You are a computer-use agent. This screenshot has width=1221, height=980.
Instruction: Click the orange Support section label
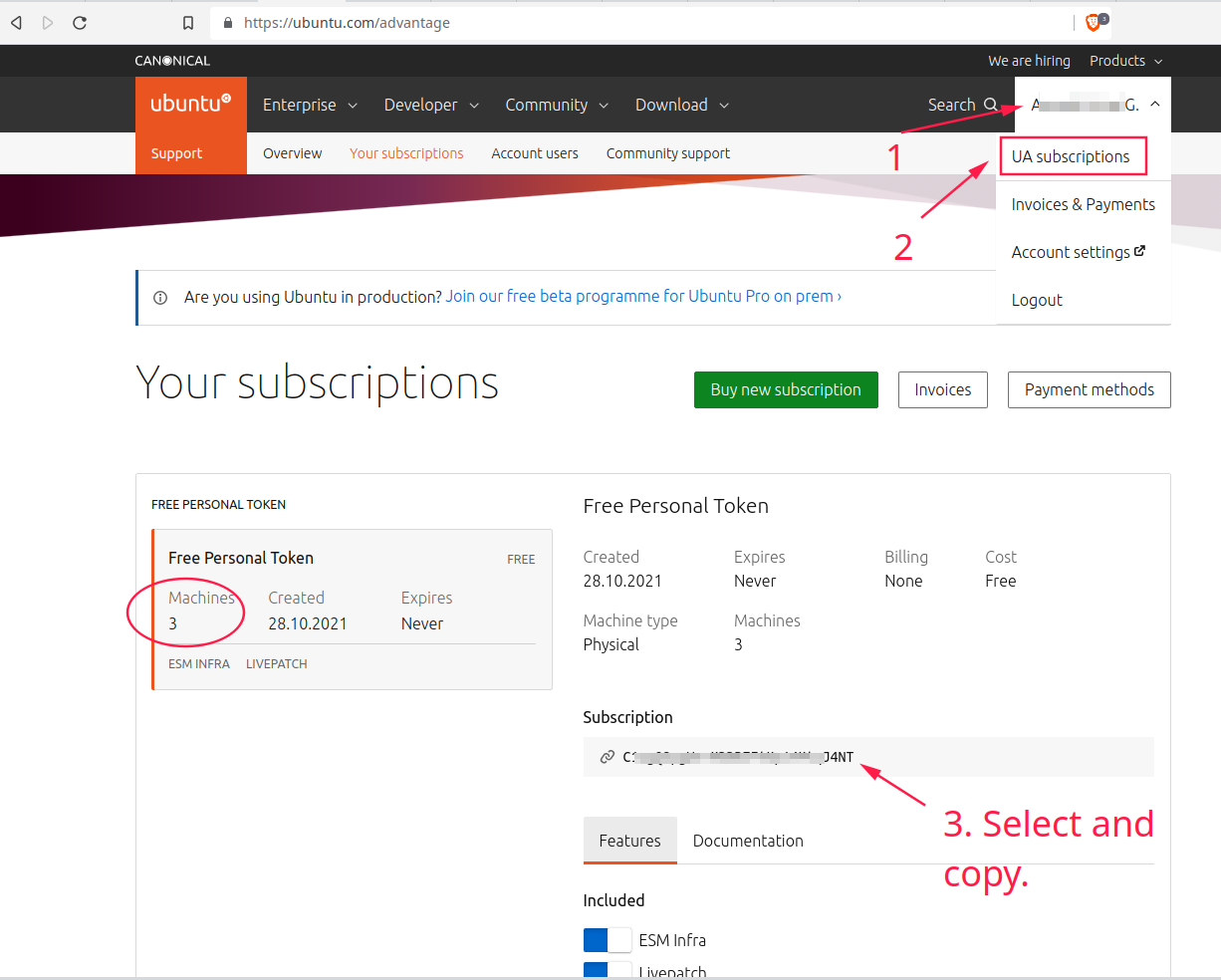(x=176, y=153)
